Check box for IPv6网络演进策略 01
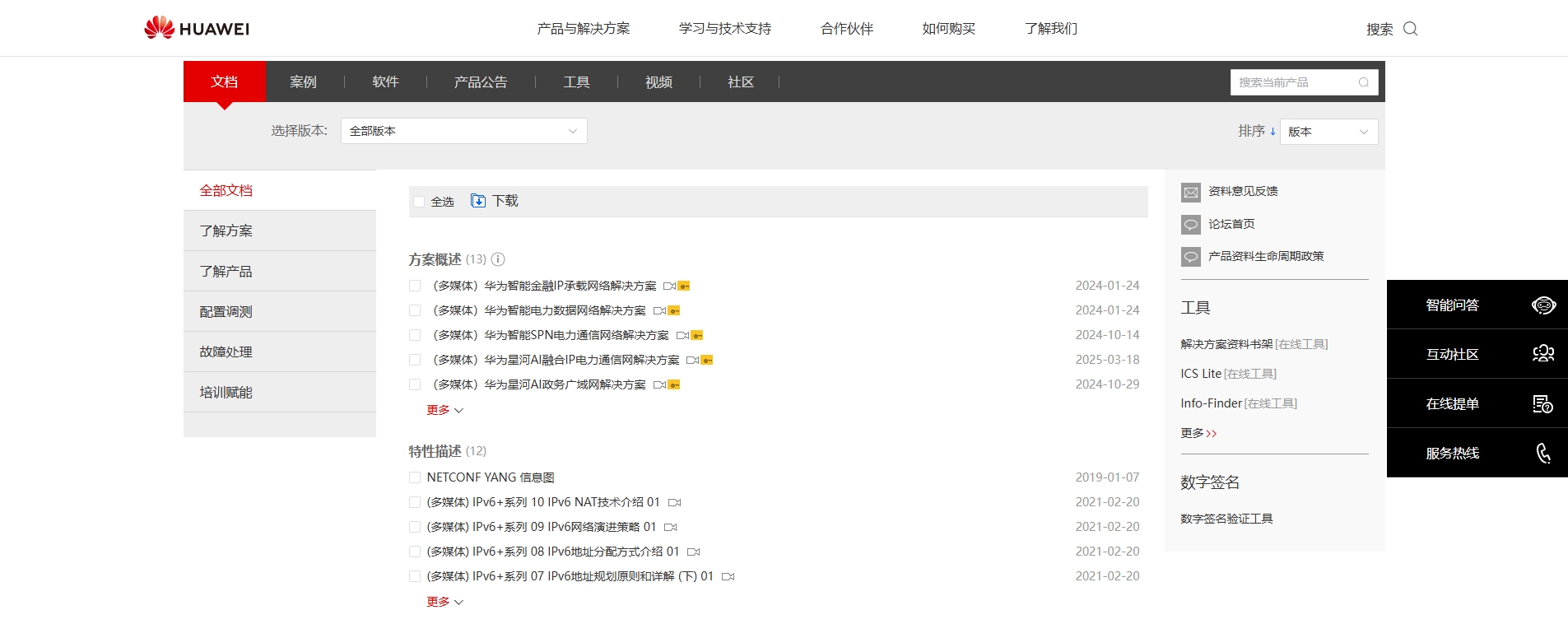The image size is (1568, 624). (415, 527)
